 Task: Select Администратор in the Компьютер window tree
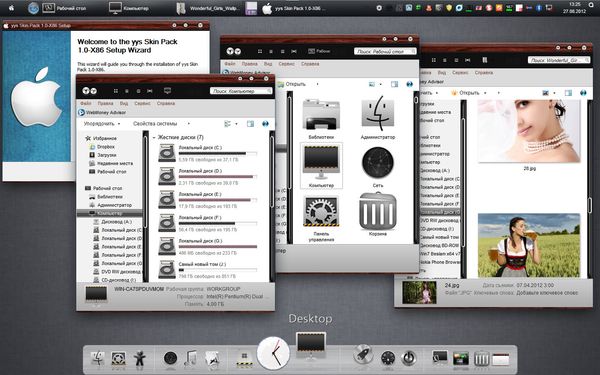(x=114, y=205)
